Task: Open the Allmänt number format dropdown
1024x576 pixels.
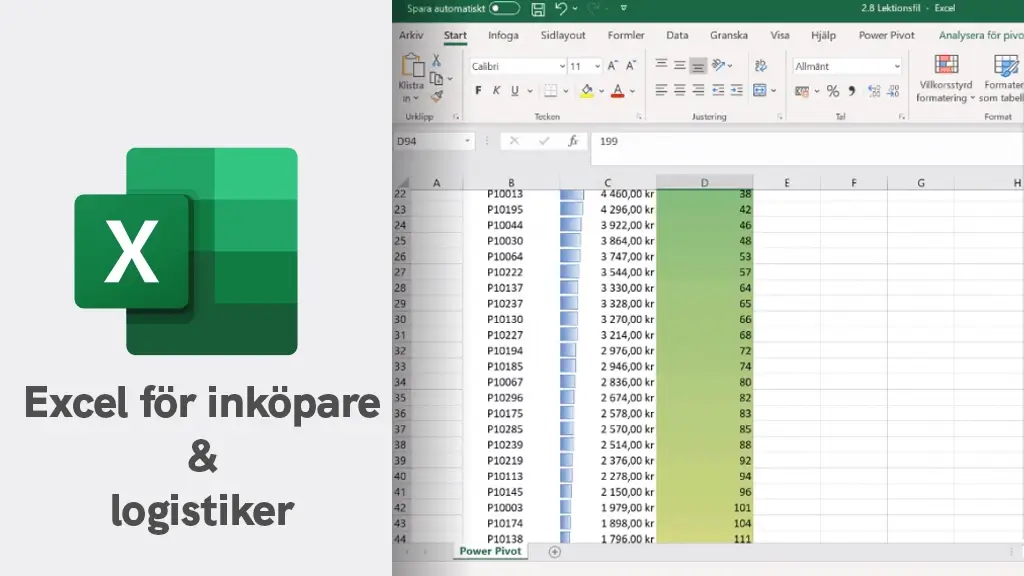Action: (896, 66)
